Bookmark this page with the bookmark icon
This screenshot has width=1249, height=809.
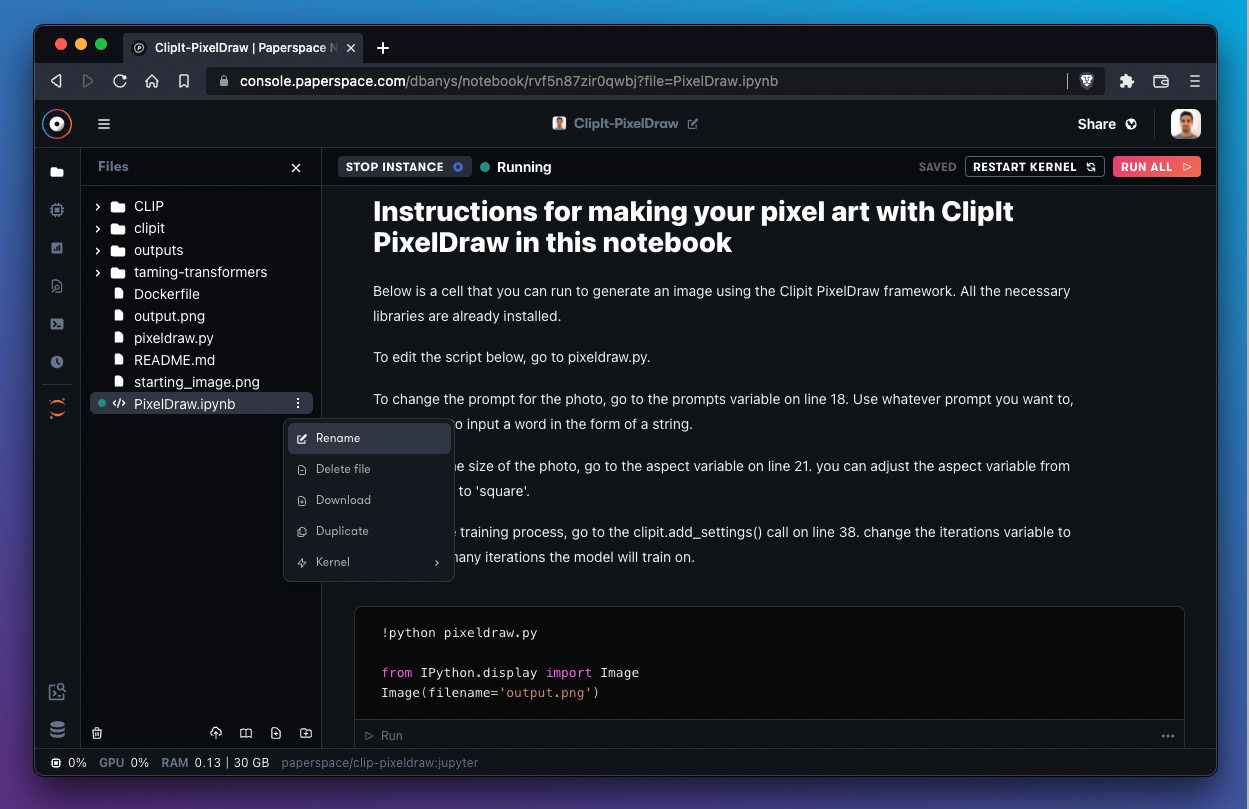click(x=184, y=81)
